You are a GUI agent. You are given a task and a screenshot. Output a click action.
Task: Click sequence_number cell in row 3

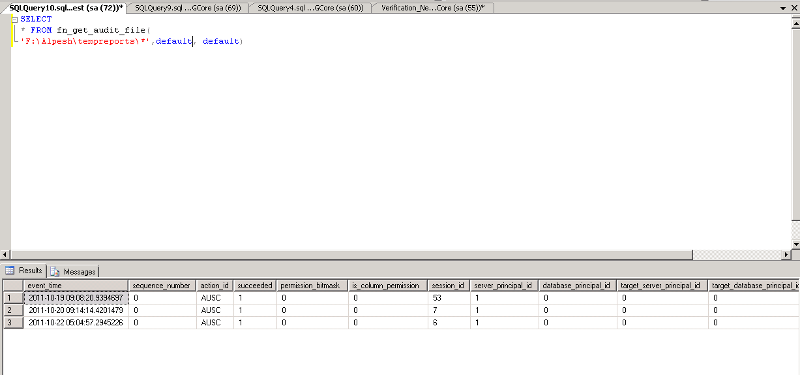[x=162, y=322]
